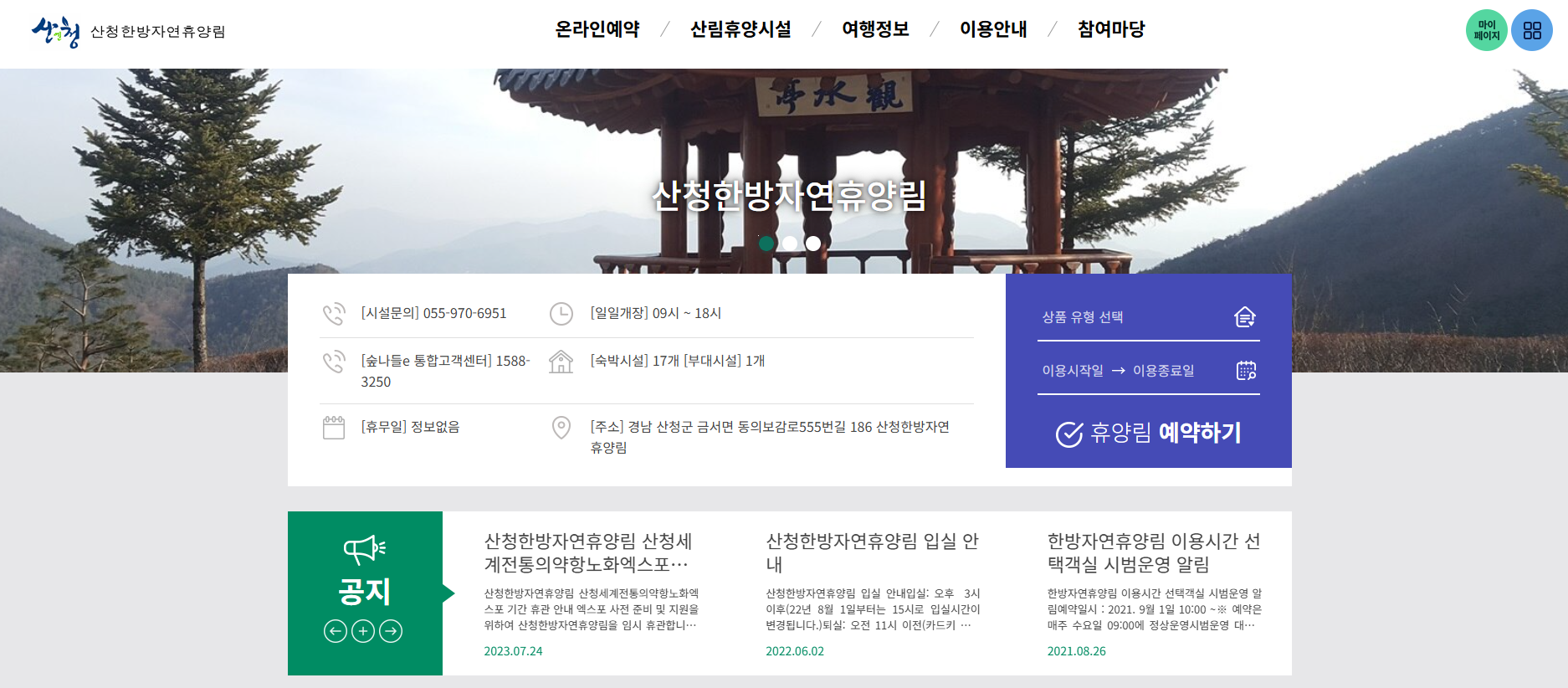
Task: Select the third banner slide dot
Action: click(x=813, y=244)
